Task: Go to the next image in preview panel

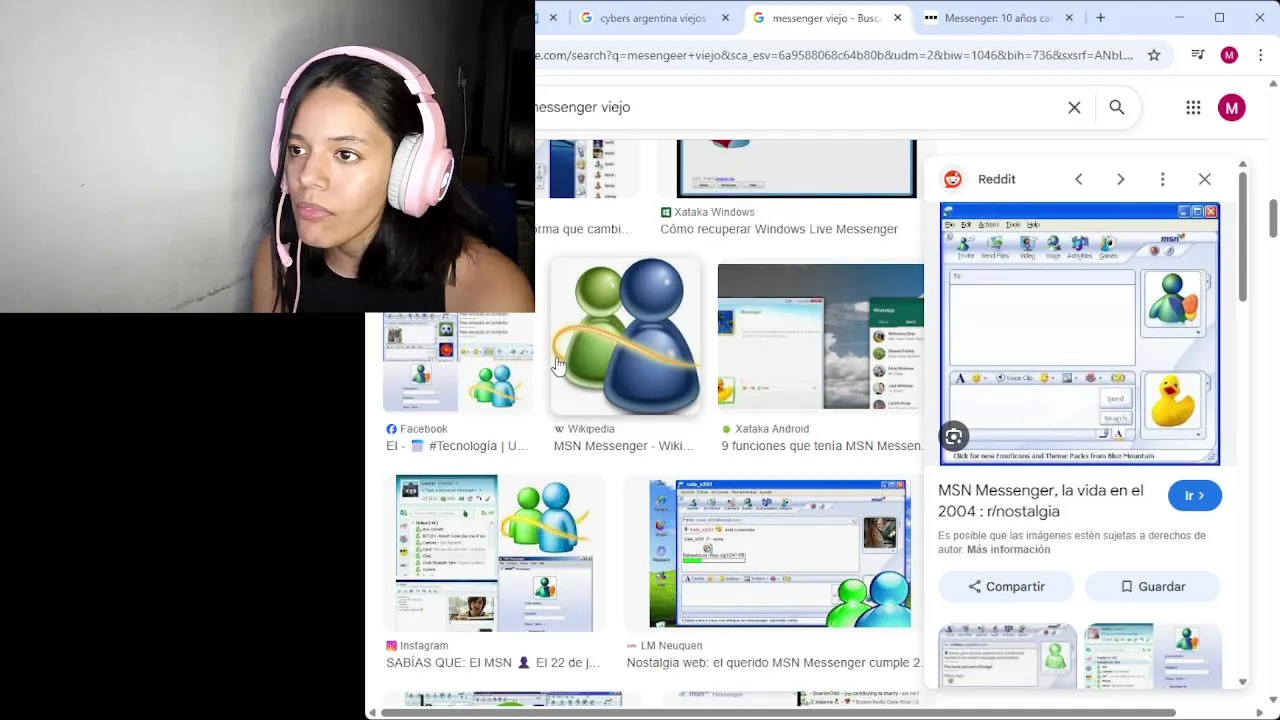Action: click(x=1120, y=179)
